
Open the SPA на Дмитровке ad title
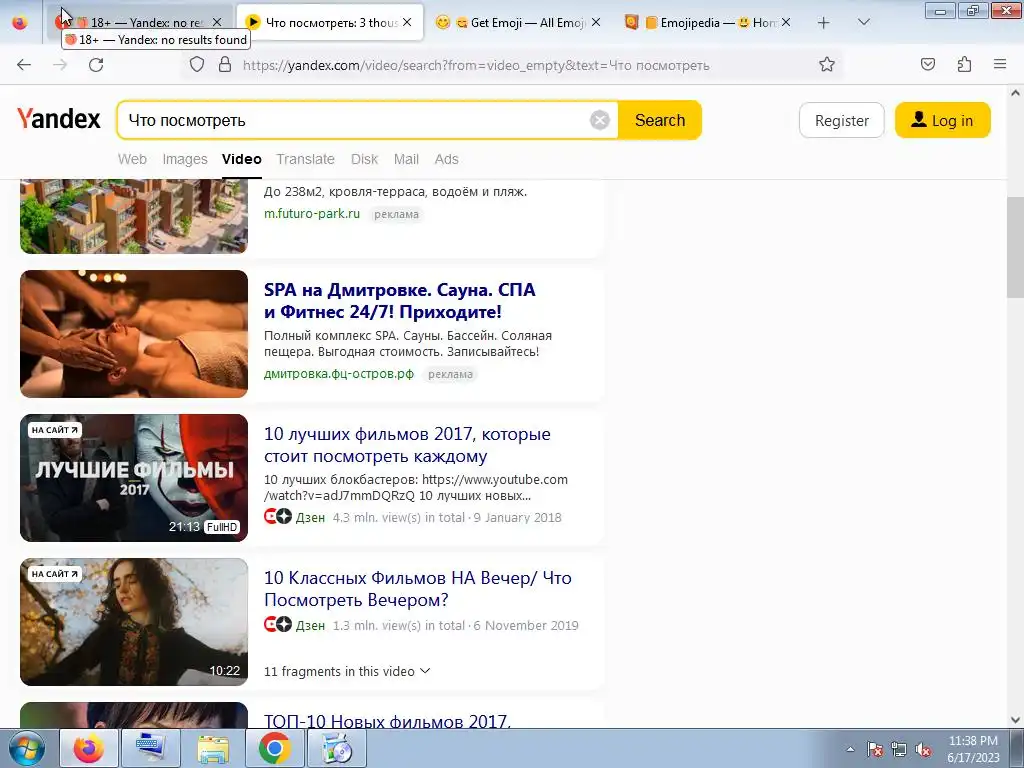(399, 300)
